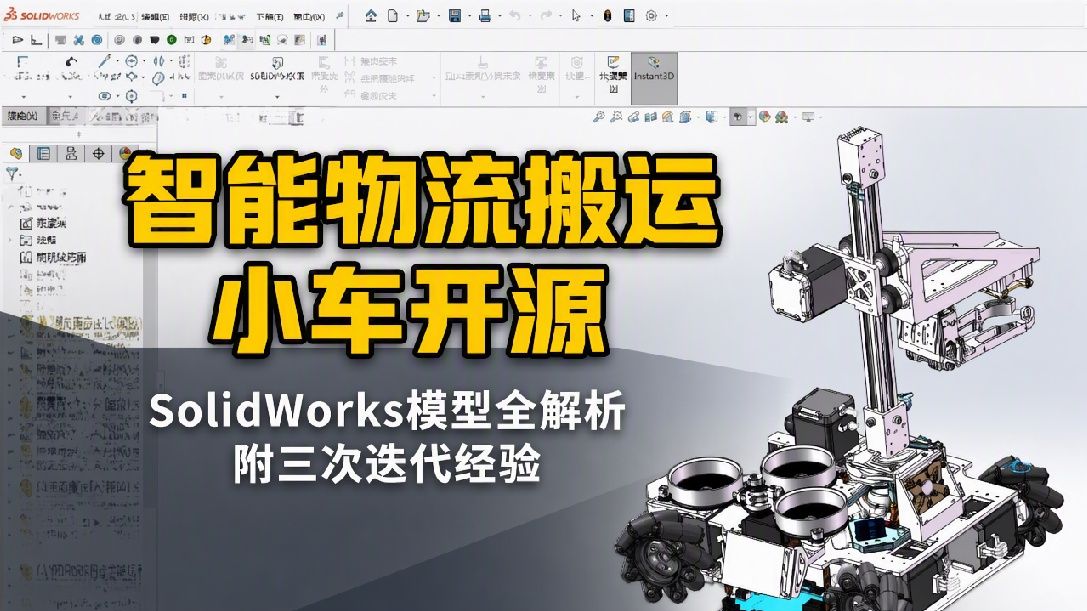The width and height of the screenshot is (1087, 611).
Task: Click the Redo arrow
Action: [546, 15]
